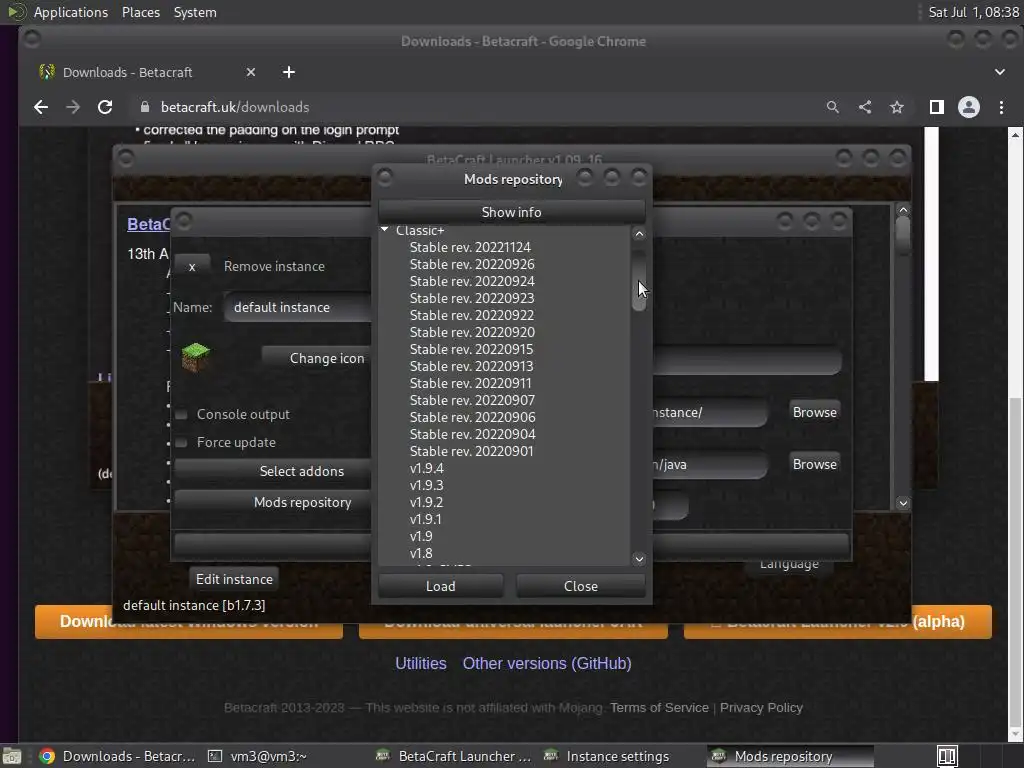Screen dimensions: 1024x768
Task: Open Chrome zoom/search magnifier icon
Action: pyautogui.click(x=832, y=107)
